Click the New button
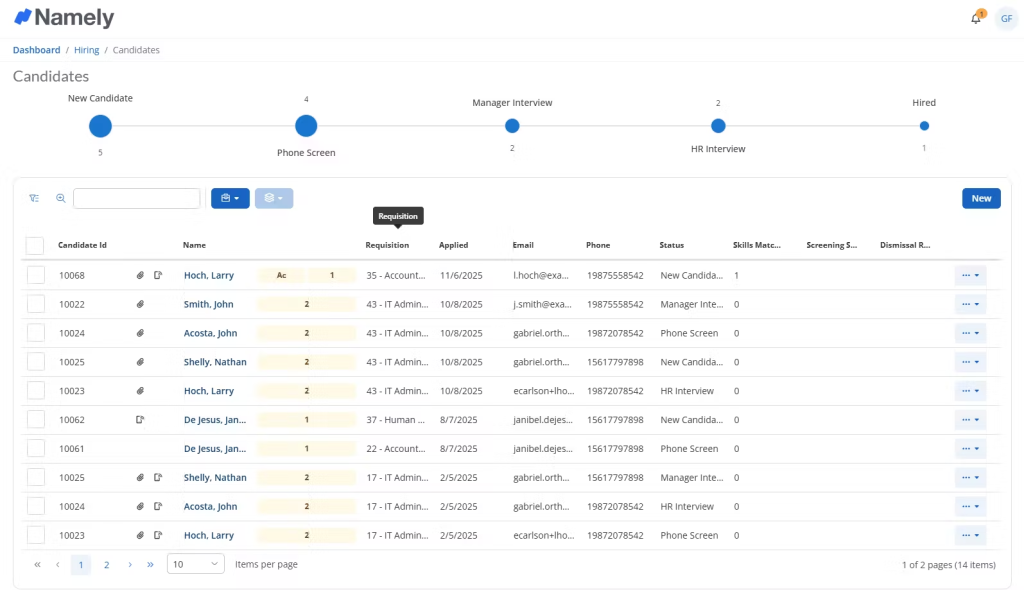The height and width of the screenshot is (590, 1024). pyautogui.click(x=981, y=198)
